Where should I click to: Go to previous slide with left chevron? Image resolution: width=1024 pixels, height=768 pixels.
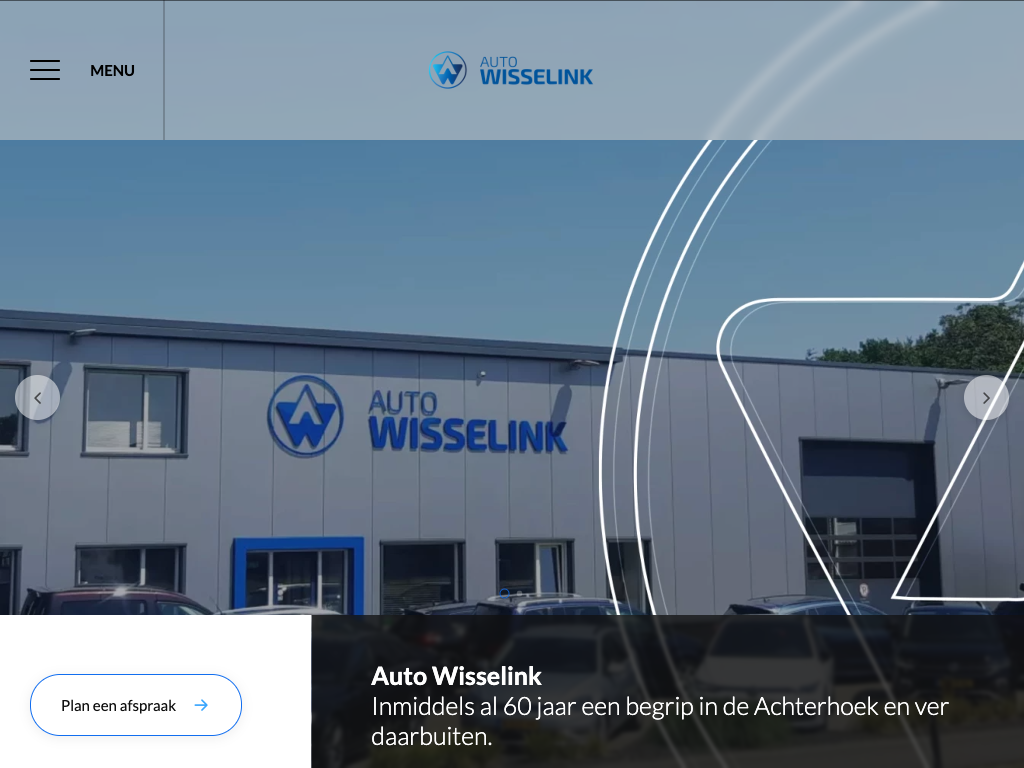coord(38,398)
